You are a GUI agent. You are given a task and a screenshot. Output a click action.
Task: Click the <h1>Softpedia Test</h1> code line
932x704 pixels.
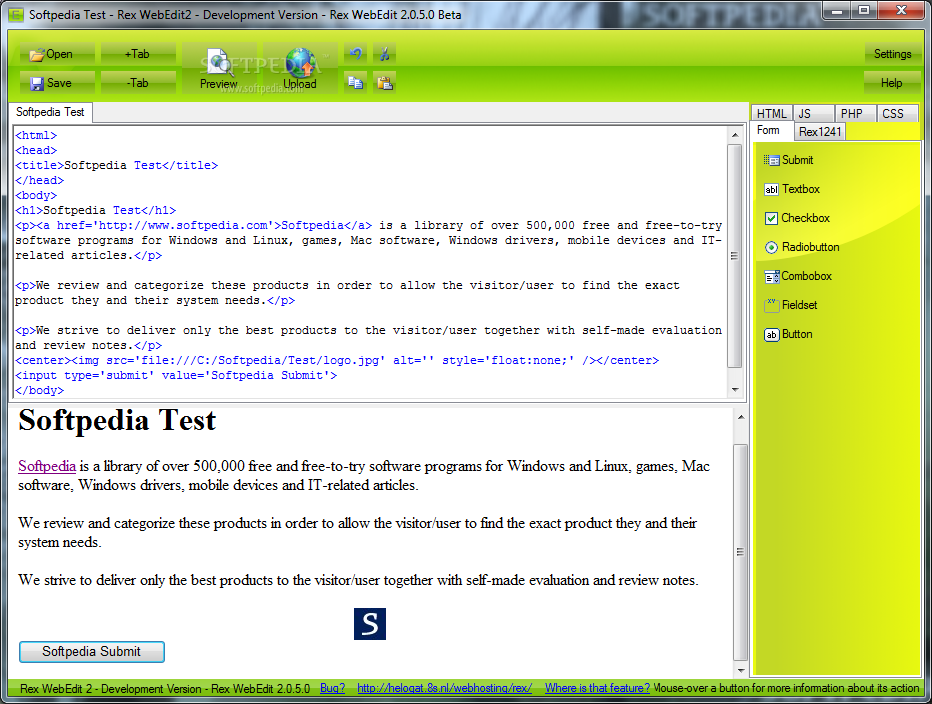[x=96, y=210]
